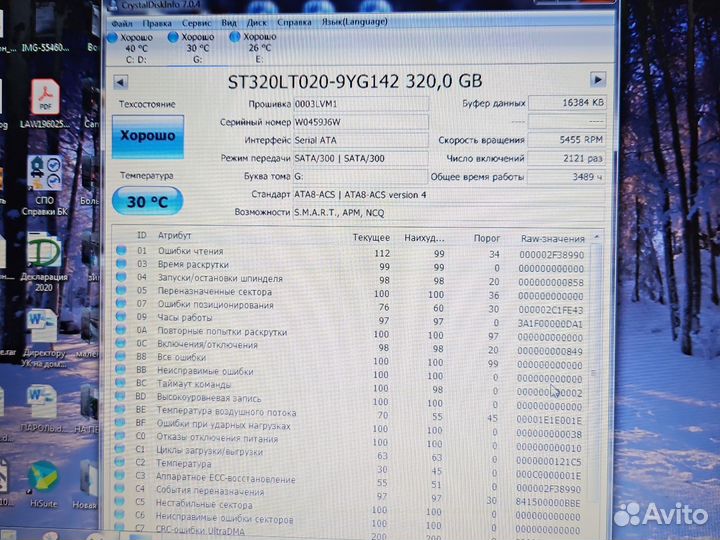Go to next disk with right arrow
720x540 pixels.
click(597, 80)
